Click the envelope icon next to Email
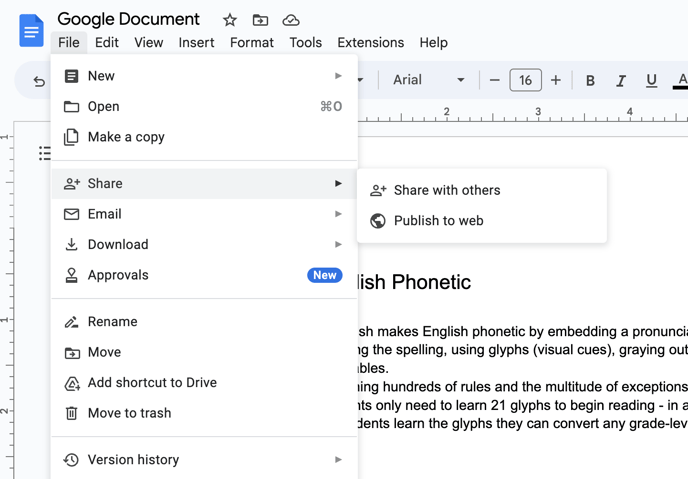Screen dimensions: 688x479 tap(72, 214)
